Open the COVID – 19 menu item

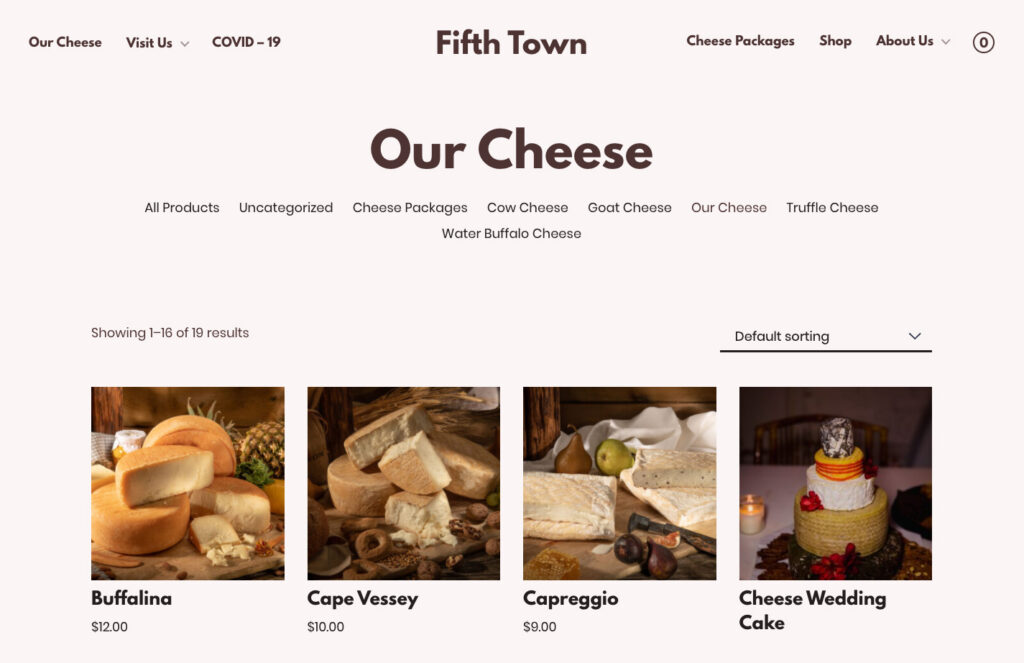[x=246, y=42]
